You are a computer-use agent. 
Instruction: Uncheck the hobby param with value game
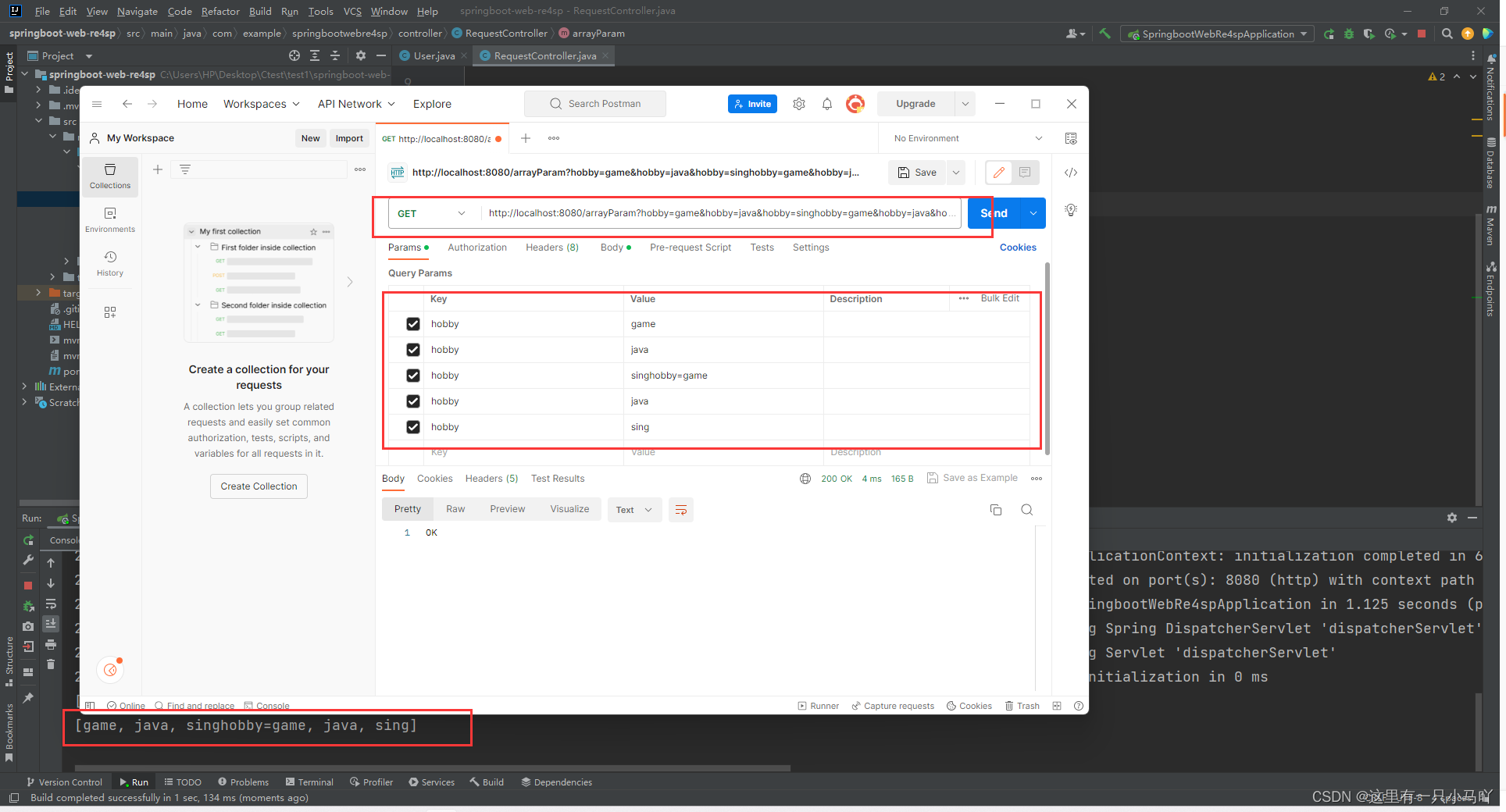(413, 324)
